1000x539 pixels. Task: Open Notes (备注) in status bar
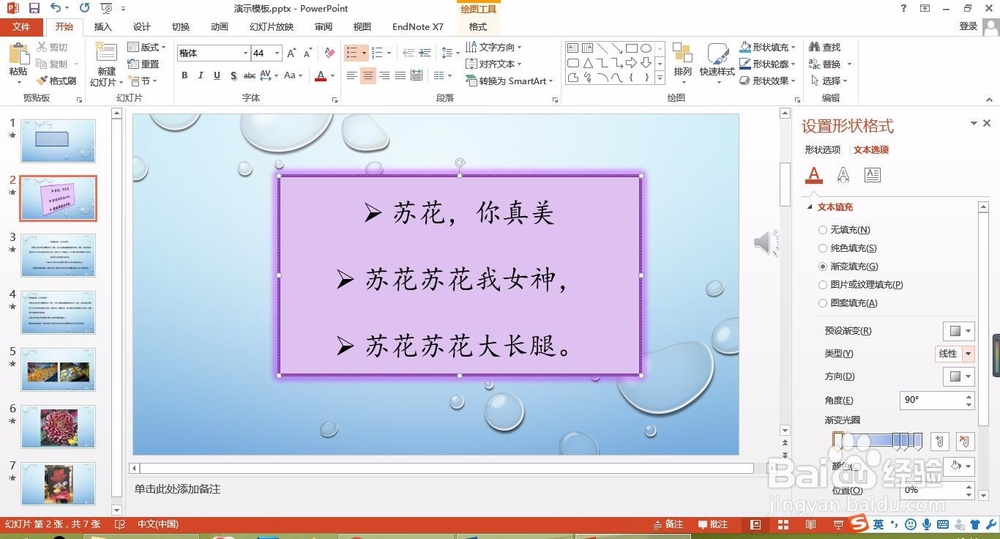[668, 524]
